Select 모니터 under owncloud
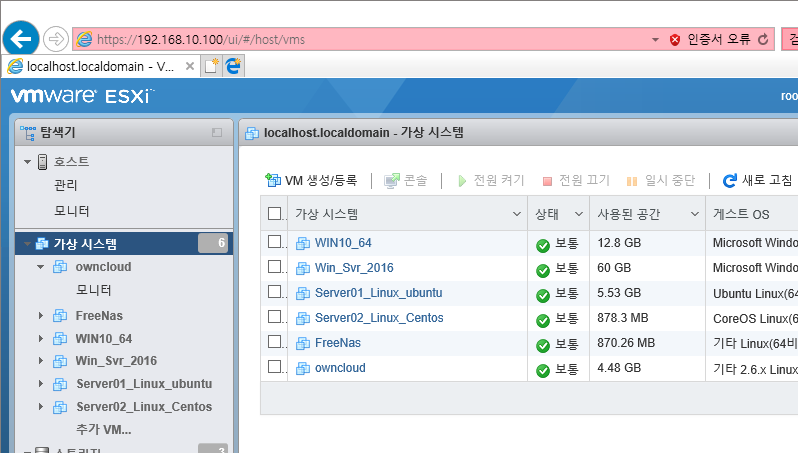The image size is (798, 453). tap(94, 290)
